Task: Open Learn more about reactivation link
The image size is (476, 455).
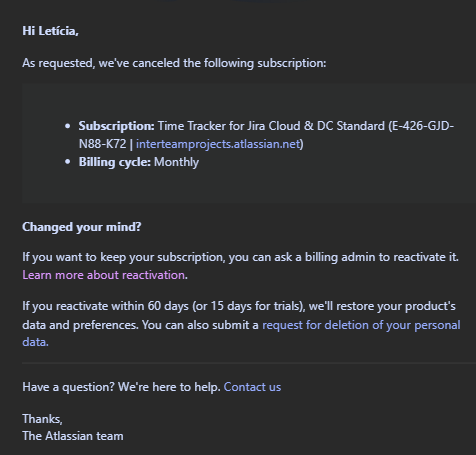Action: (x=105, y=275)
